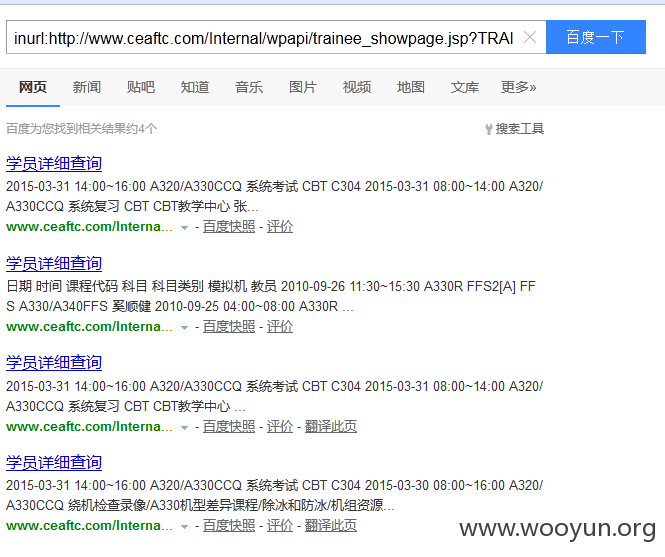Open 百度快照 of the first result

coord(229,227)
